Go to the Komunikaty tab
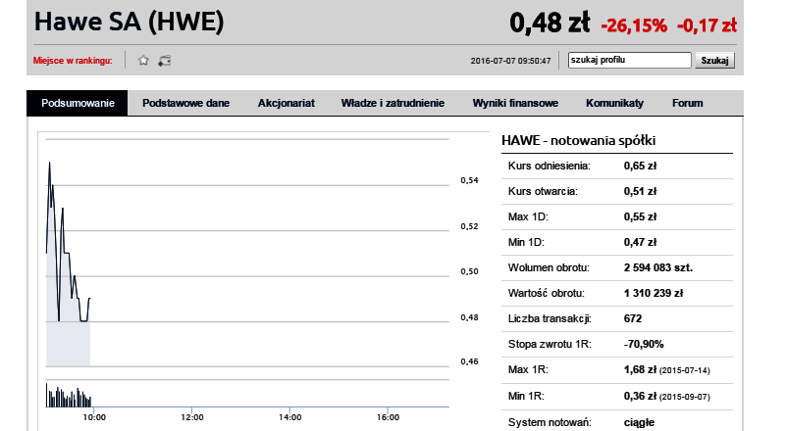 pos(615,103)
